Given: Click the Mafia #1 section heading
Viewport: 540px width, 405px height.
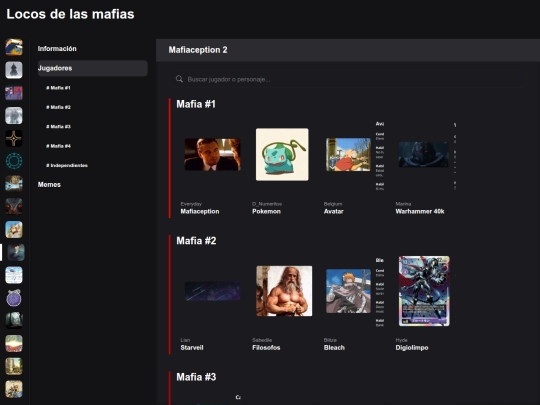Looking at the screenshot, I should click(196, 104).
